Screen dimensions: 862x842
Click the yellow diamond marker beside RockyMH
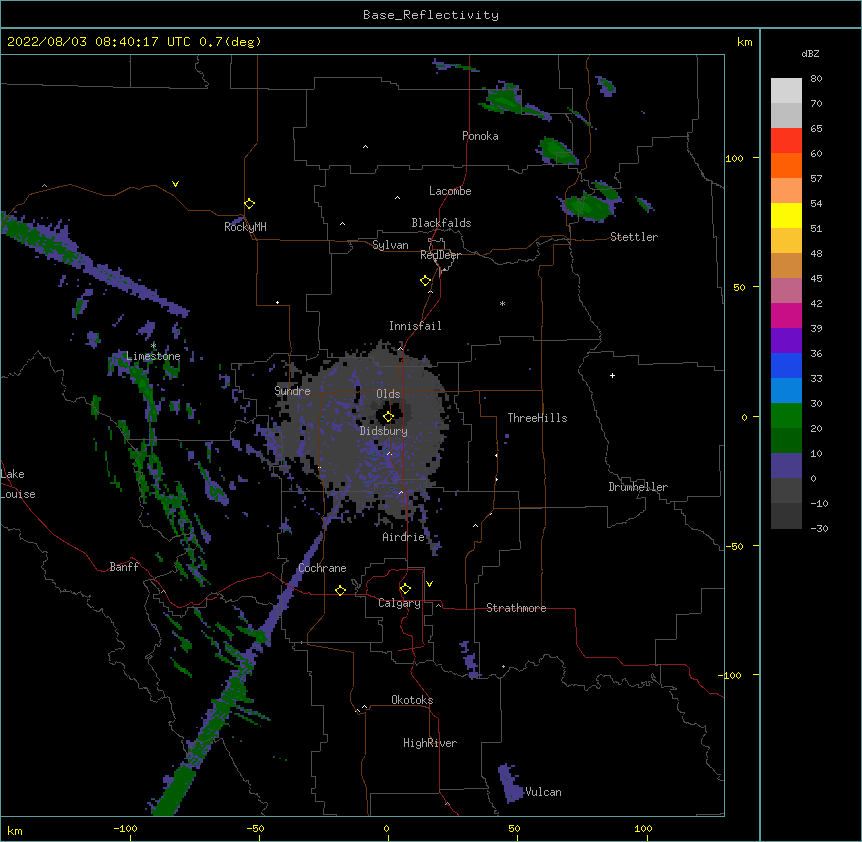coord(249,203)
